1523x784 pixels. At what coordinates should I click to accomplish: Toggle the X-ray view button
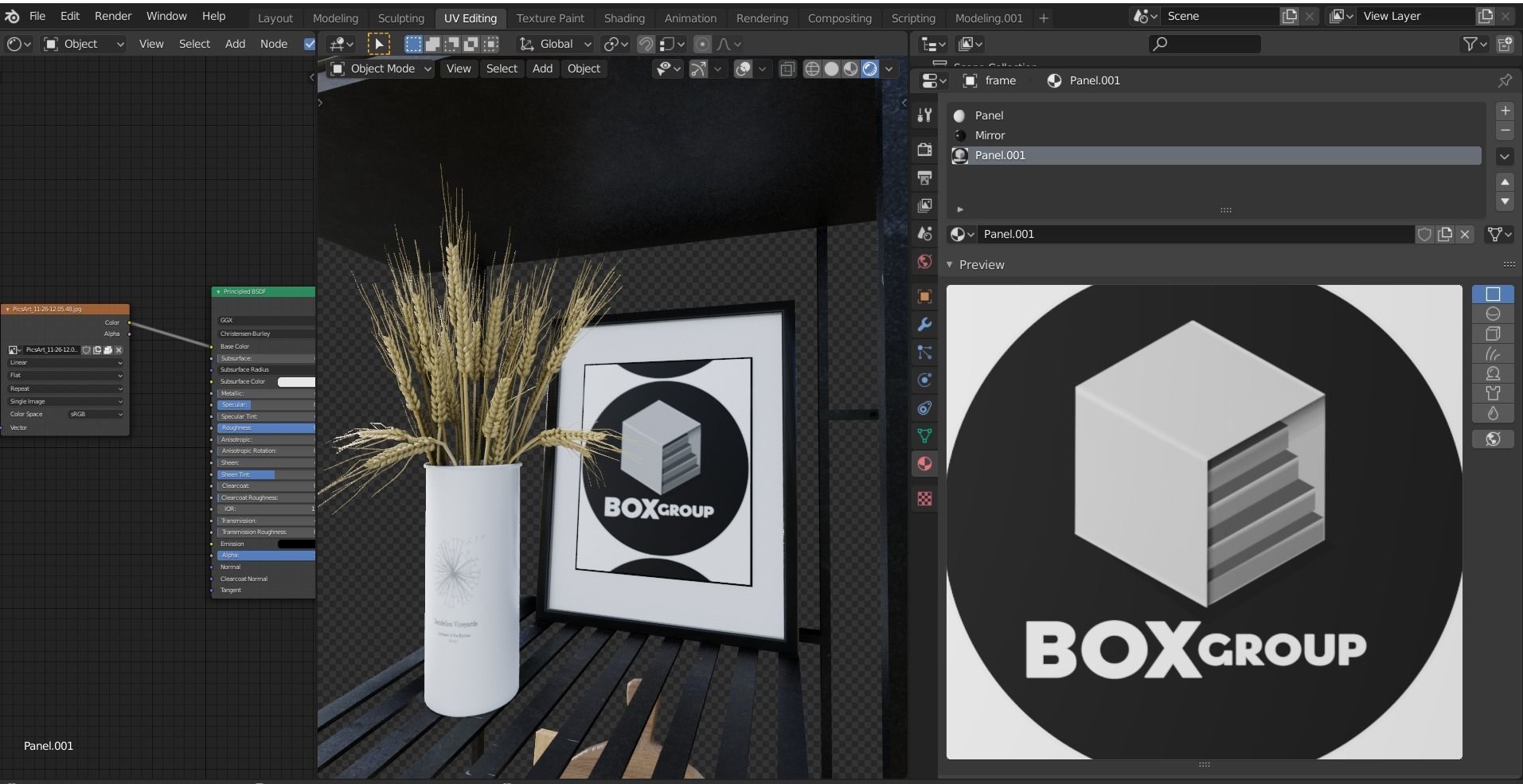(787, 69)
